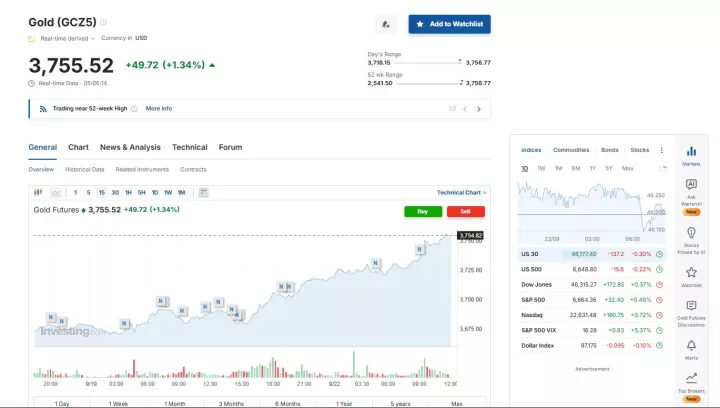Image resolution: width=720 pixels, height=408 pixels.
Task: Open the Technical Chart link
Action: tap(461, 193)
